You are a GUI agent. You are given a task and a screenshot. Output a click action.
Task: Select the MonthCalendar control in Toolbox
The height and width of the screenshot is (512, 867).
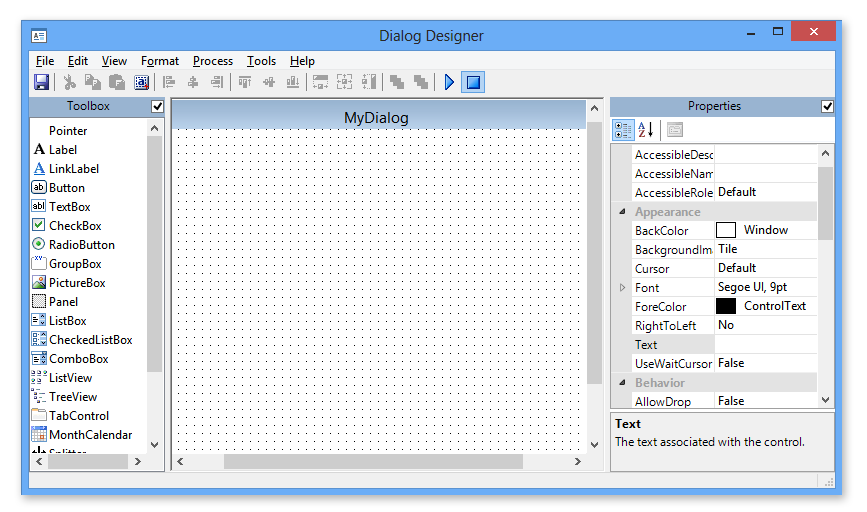tap(89, 435)
